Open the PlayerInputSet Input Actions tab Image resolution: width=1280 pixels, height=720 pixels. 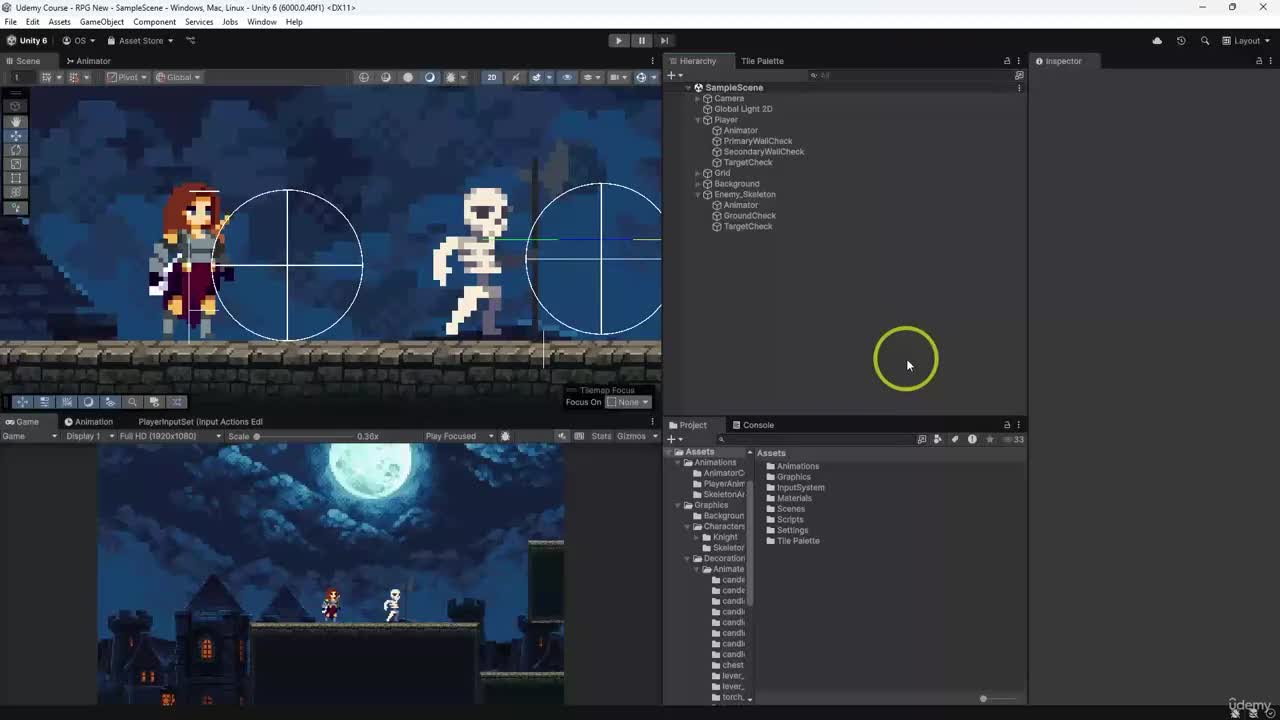coord(200,422)
